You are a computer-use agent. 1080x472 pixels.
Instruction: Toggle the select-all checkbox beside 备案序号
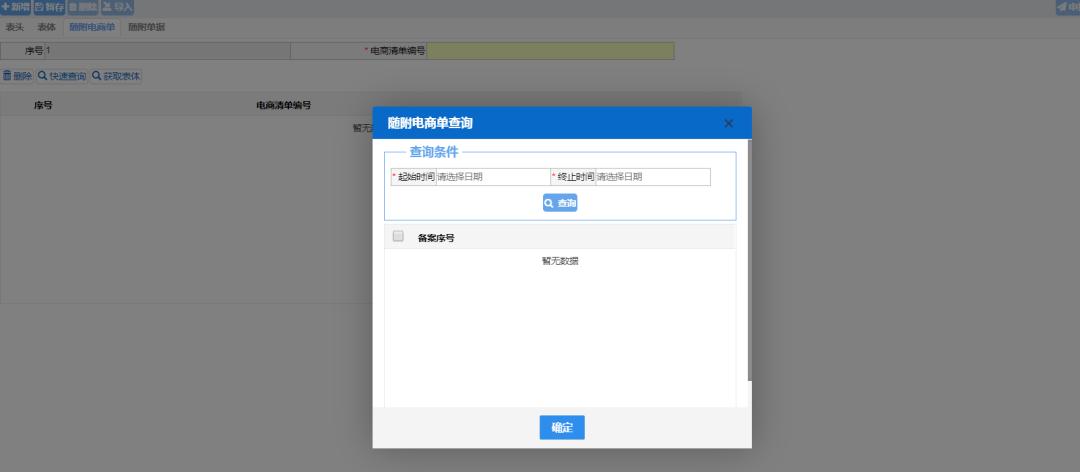[398, 236]
